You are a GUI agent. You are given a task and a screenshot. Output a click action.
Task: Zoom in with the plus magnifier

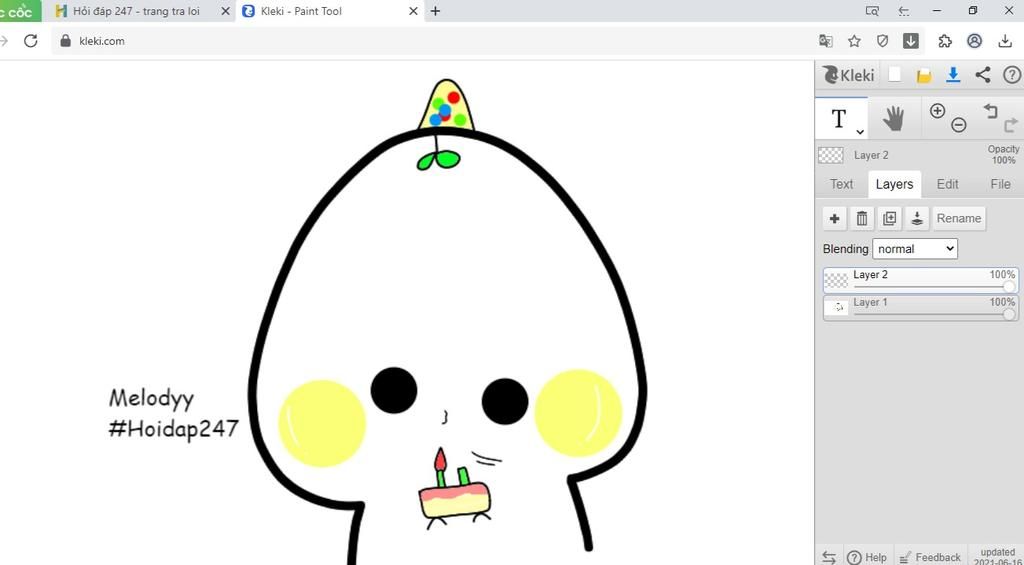click(937, 111)
